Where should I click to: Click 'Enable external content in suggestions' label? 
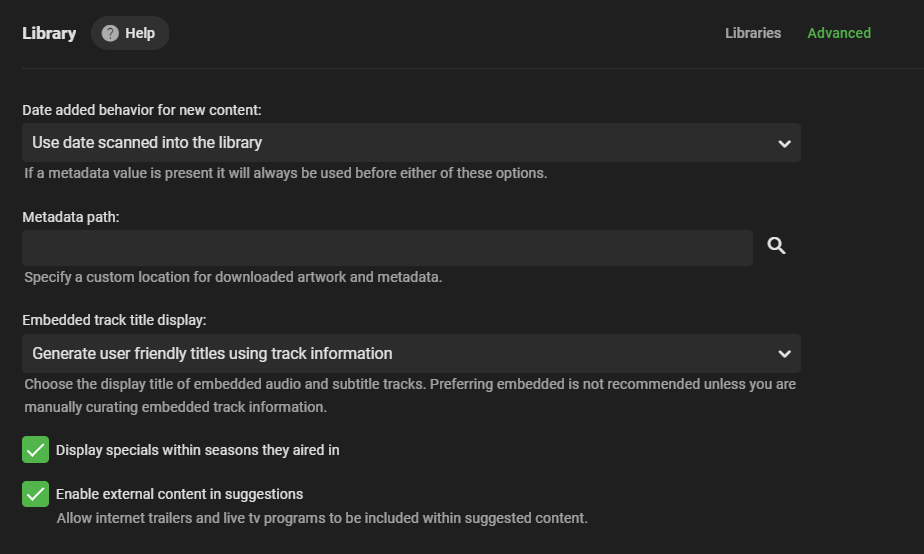coord(180,494)
